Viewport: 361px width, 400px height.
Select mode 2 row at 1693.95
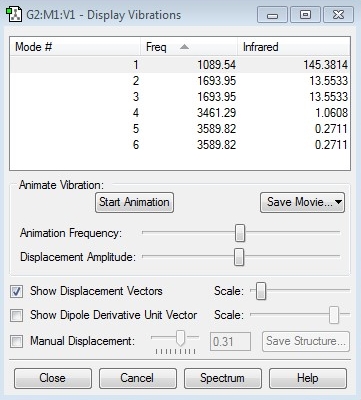(x=180, y=81)
